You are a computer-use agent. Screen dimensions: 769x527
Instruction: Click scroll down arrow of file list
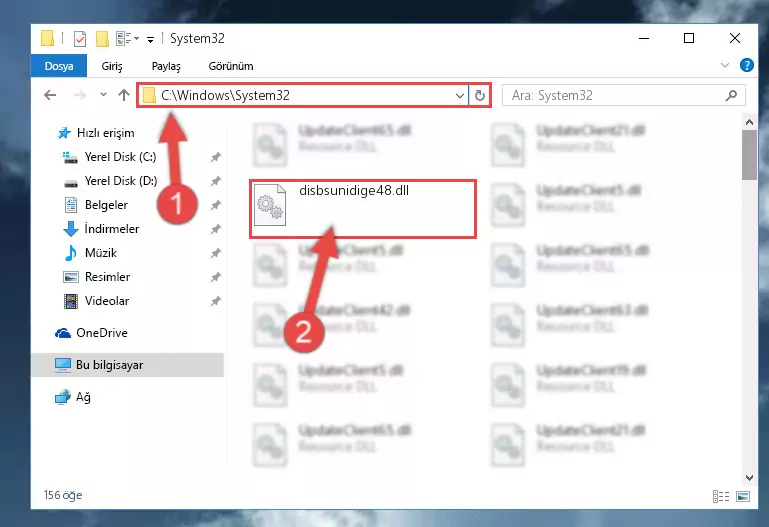point(749,477)
